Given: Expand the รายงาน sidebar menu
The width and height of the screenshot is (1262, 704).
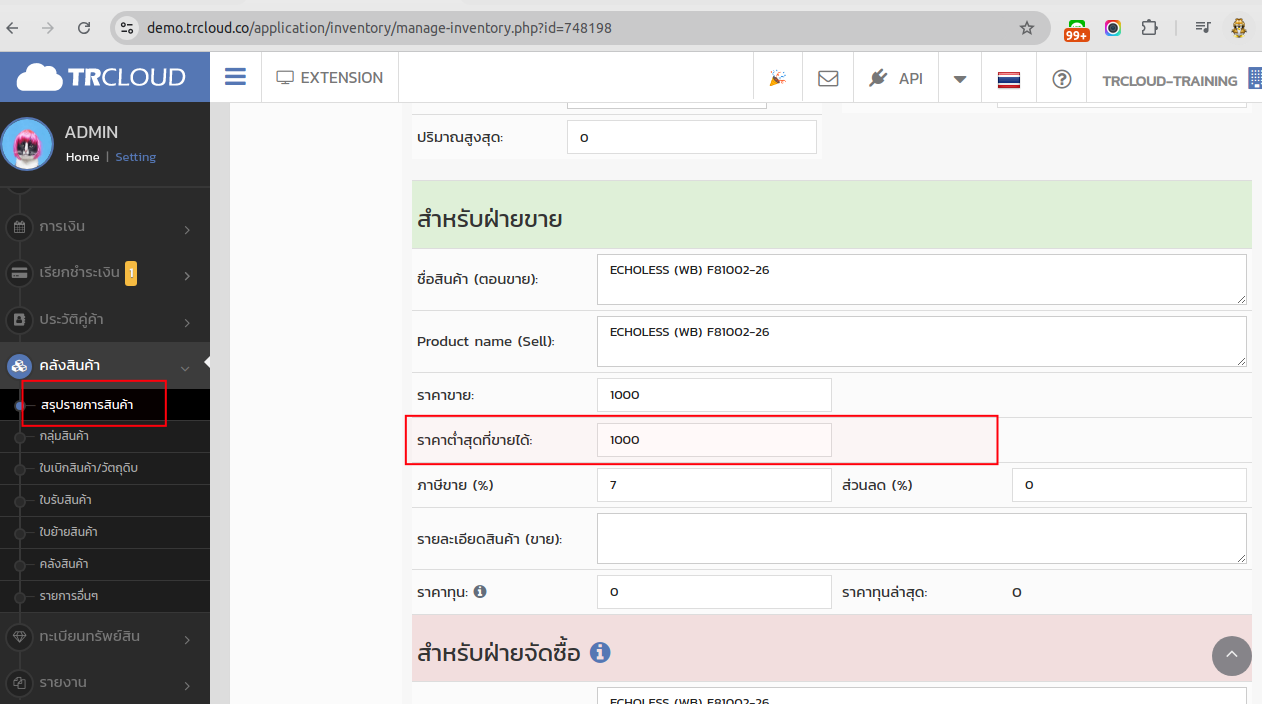Looking at the screenshot, I should (105, 683).
